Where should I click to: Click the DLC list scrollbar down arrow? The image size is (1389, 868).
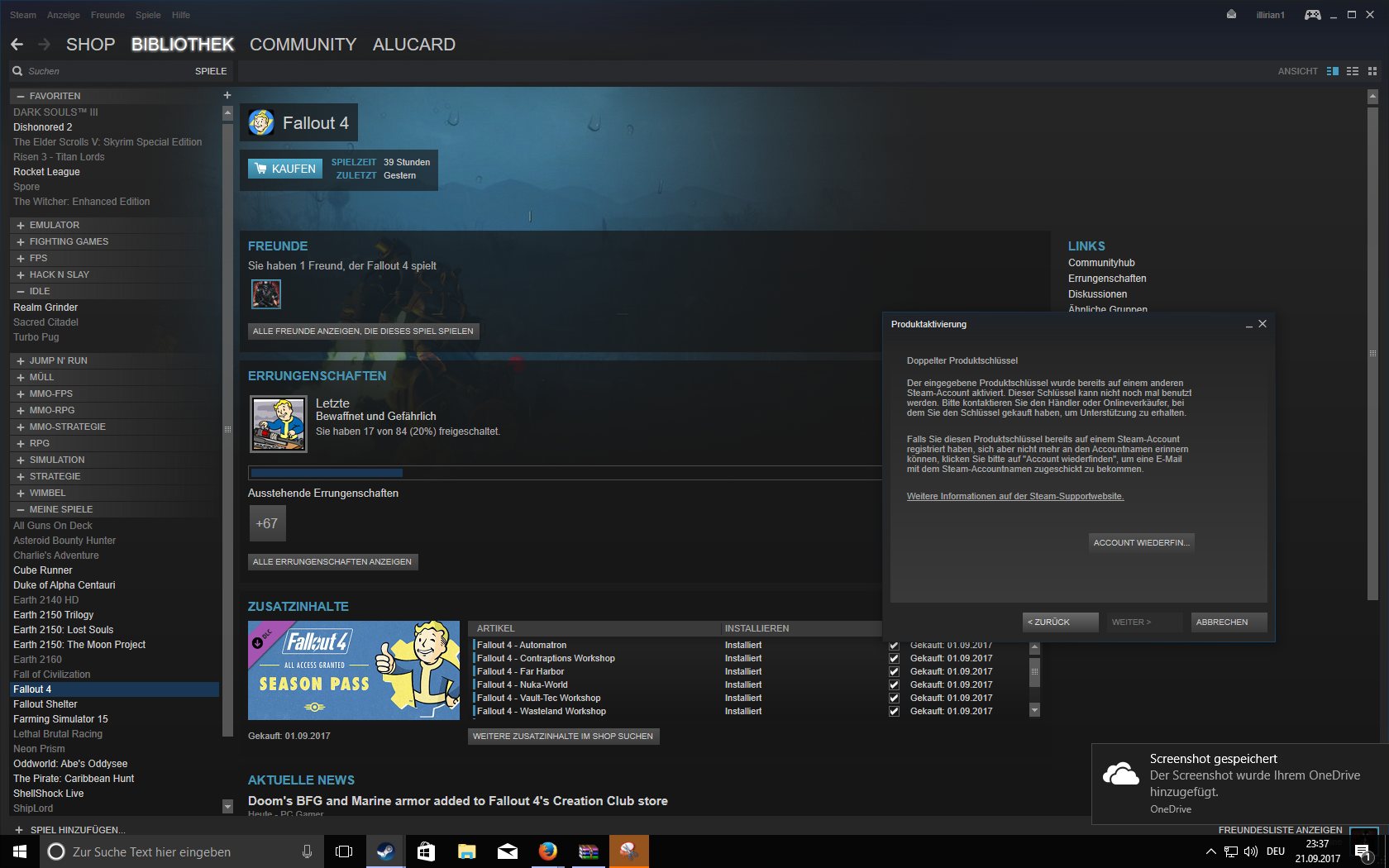[x=1034, y=709]
